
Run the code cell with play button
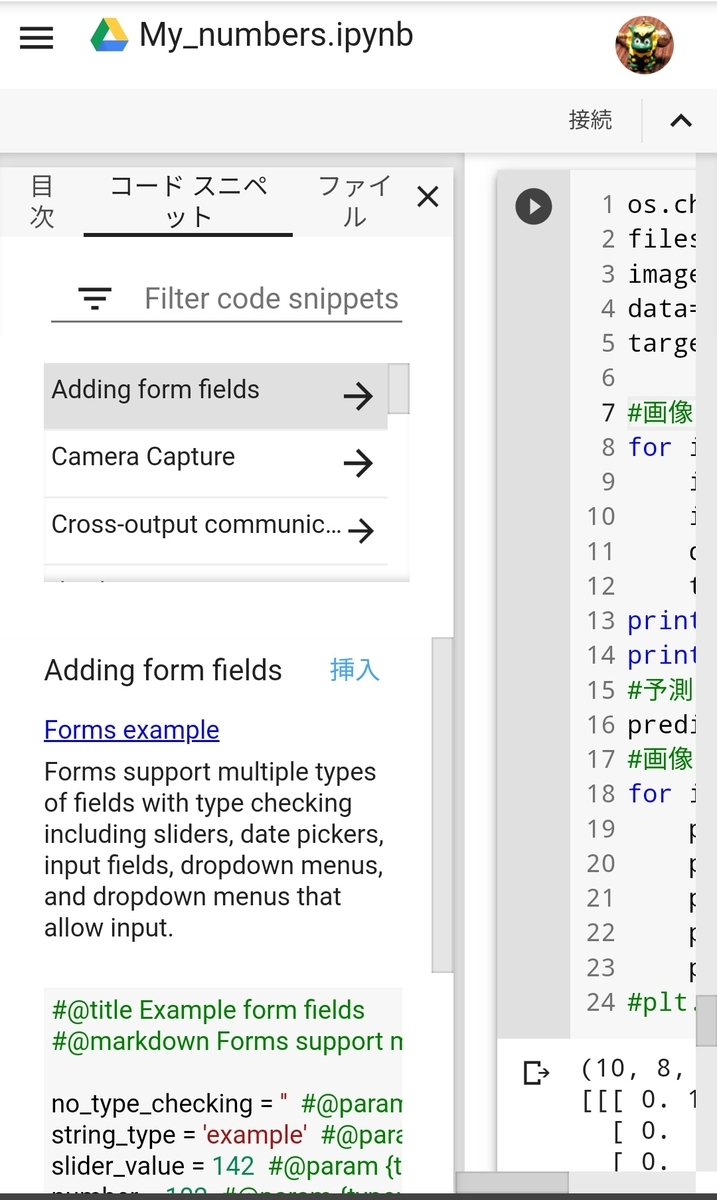click(533, 207)
